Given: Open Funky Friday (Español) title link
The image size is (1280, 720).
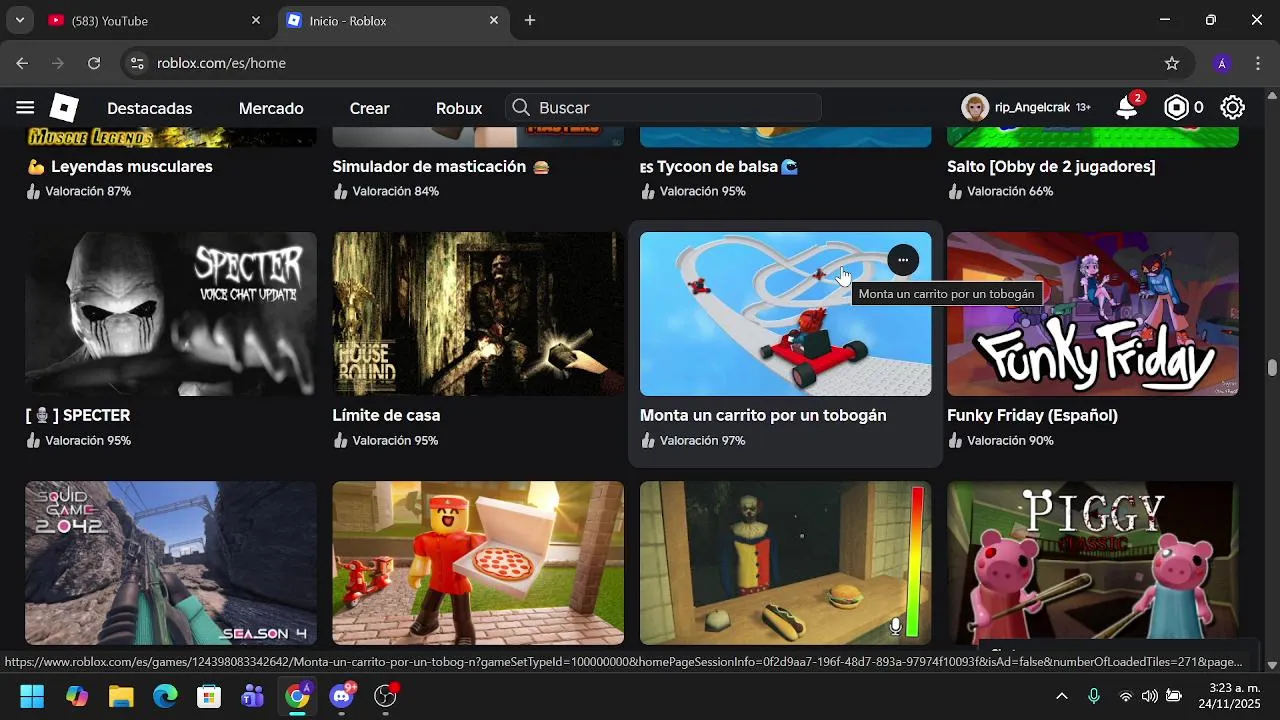Looking at the screenshot, I should (x=1032, y=415).
